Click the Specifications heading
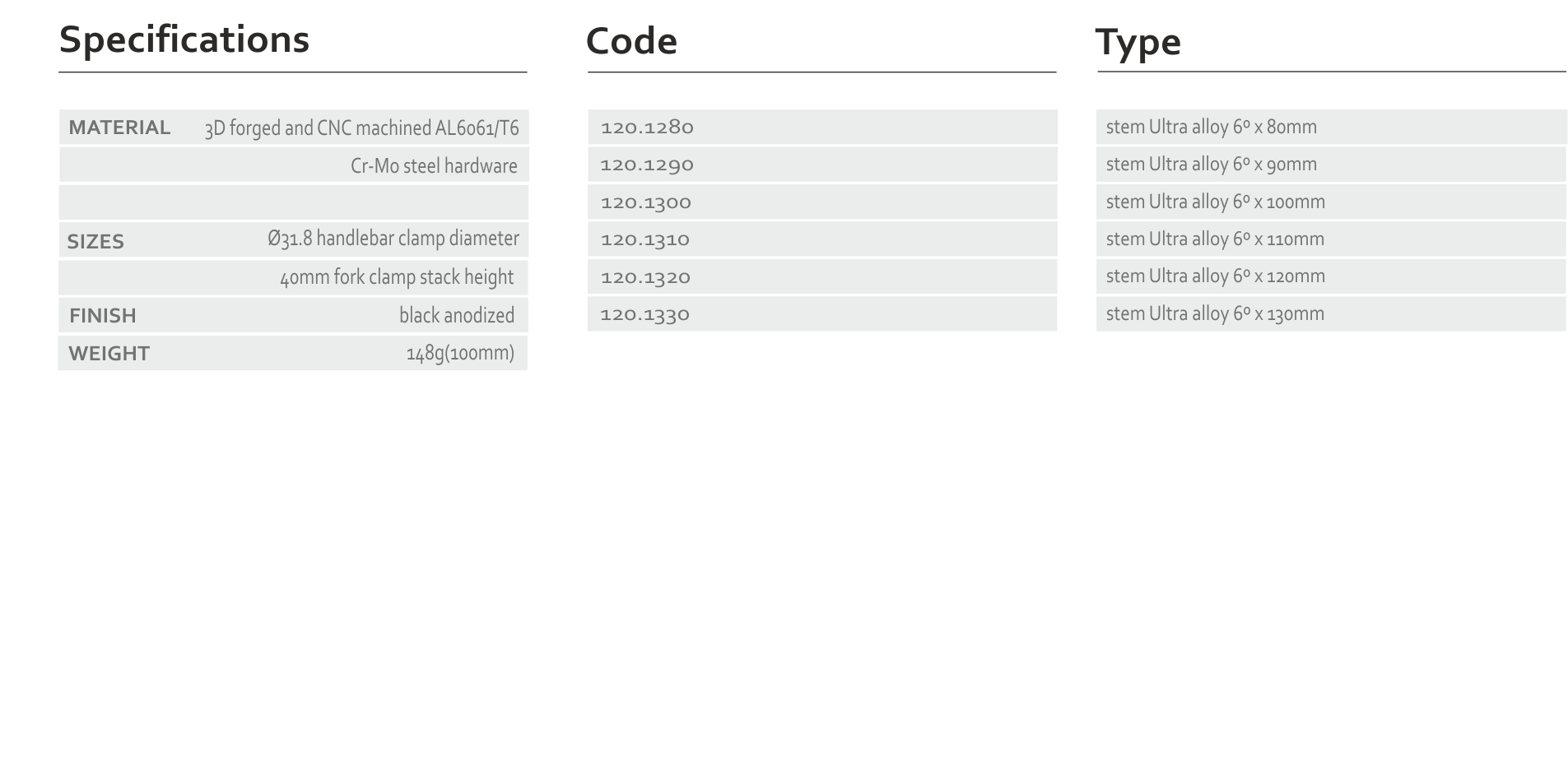 coord(184,39)
